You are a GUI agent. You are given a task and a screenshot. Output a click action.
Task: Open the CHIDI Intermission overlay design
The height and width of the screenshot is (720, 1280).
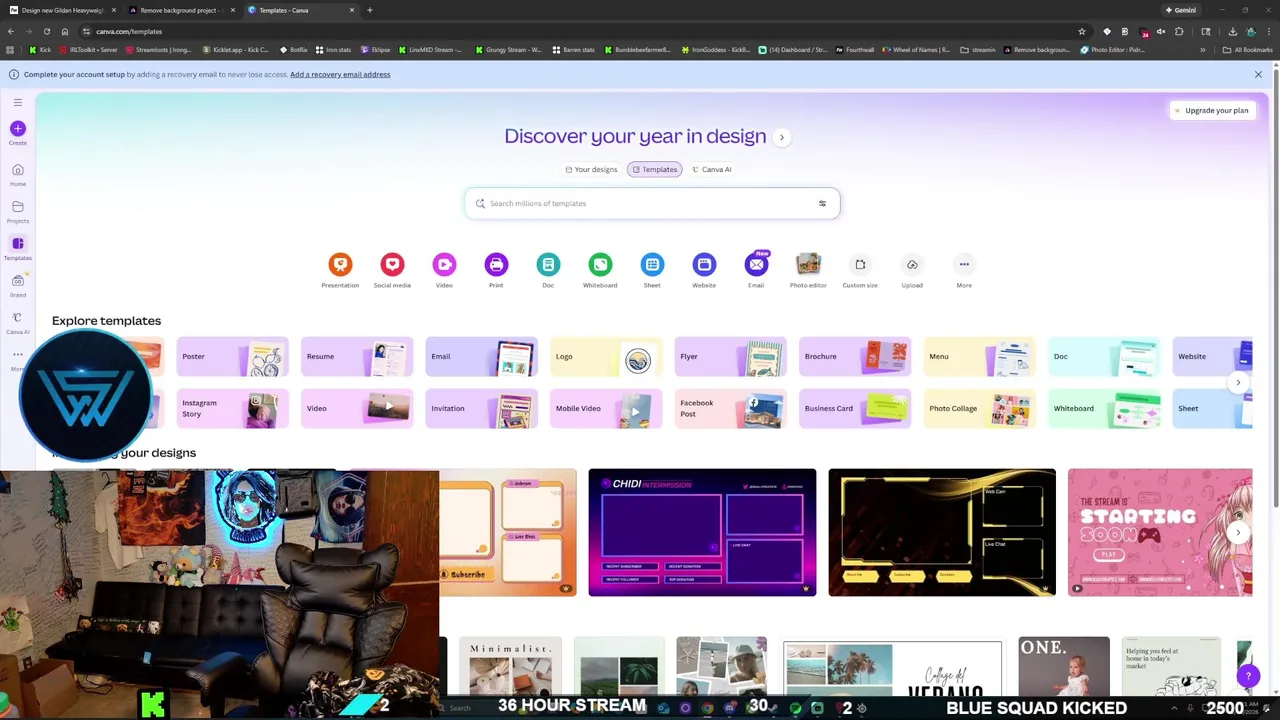pos(702,532)
